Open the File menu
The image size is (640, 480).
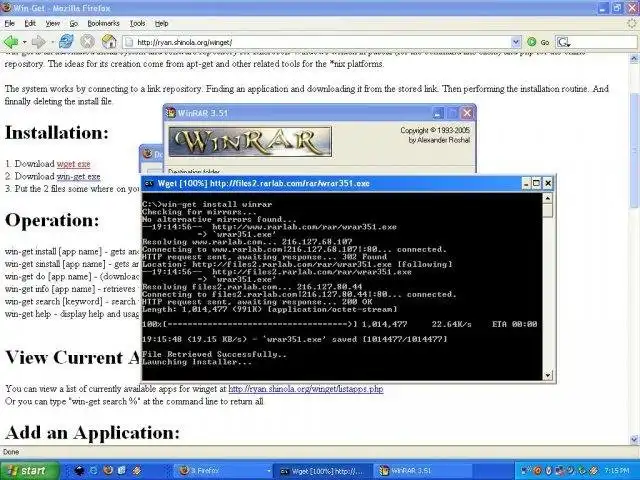9,24
